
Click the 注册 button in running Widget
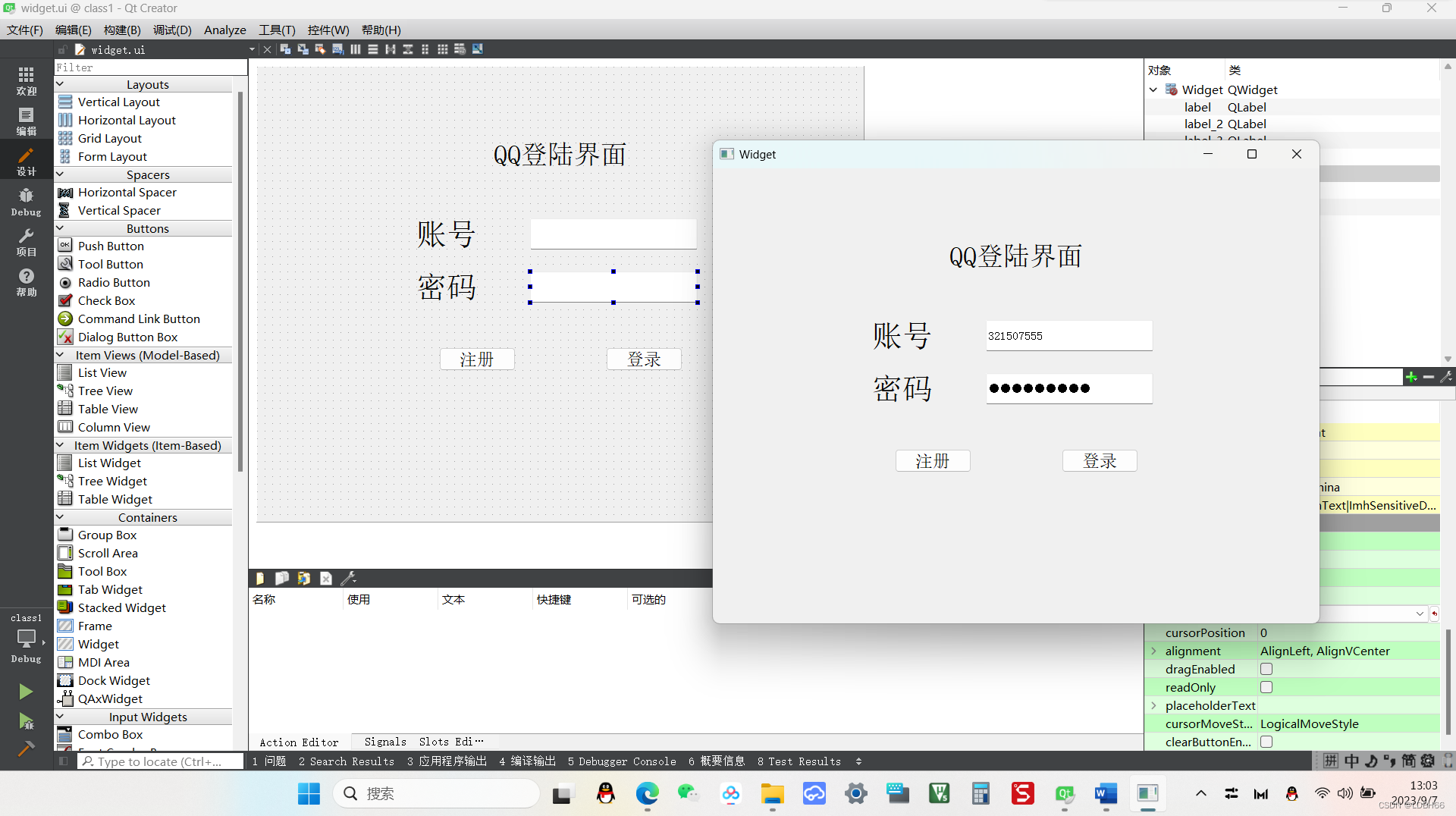(933, 460)
